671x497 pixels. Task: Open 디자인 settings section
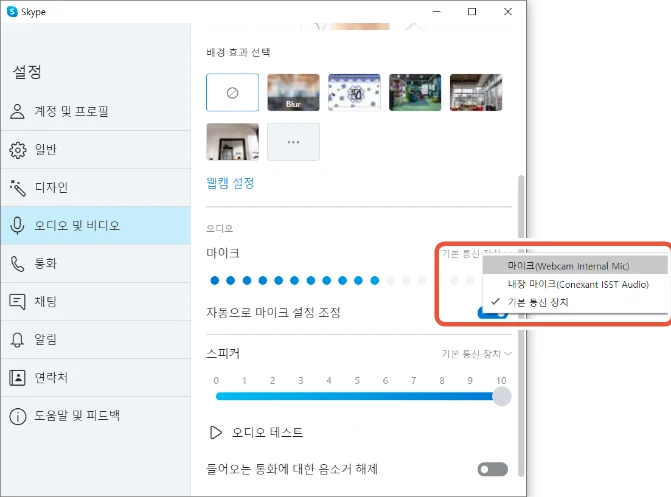click(x=95, y=187)
